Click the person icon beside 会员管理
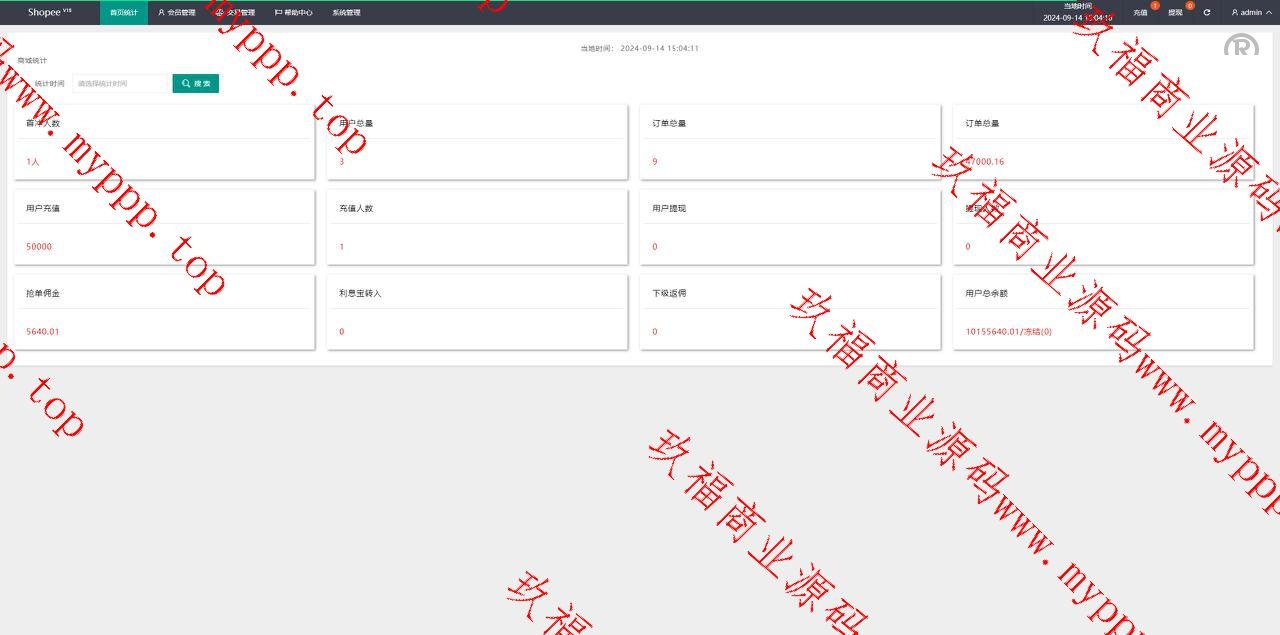The height and width of the screenshot is (635, 1280). pyautogui.click(x=162, y=12)
